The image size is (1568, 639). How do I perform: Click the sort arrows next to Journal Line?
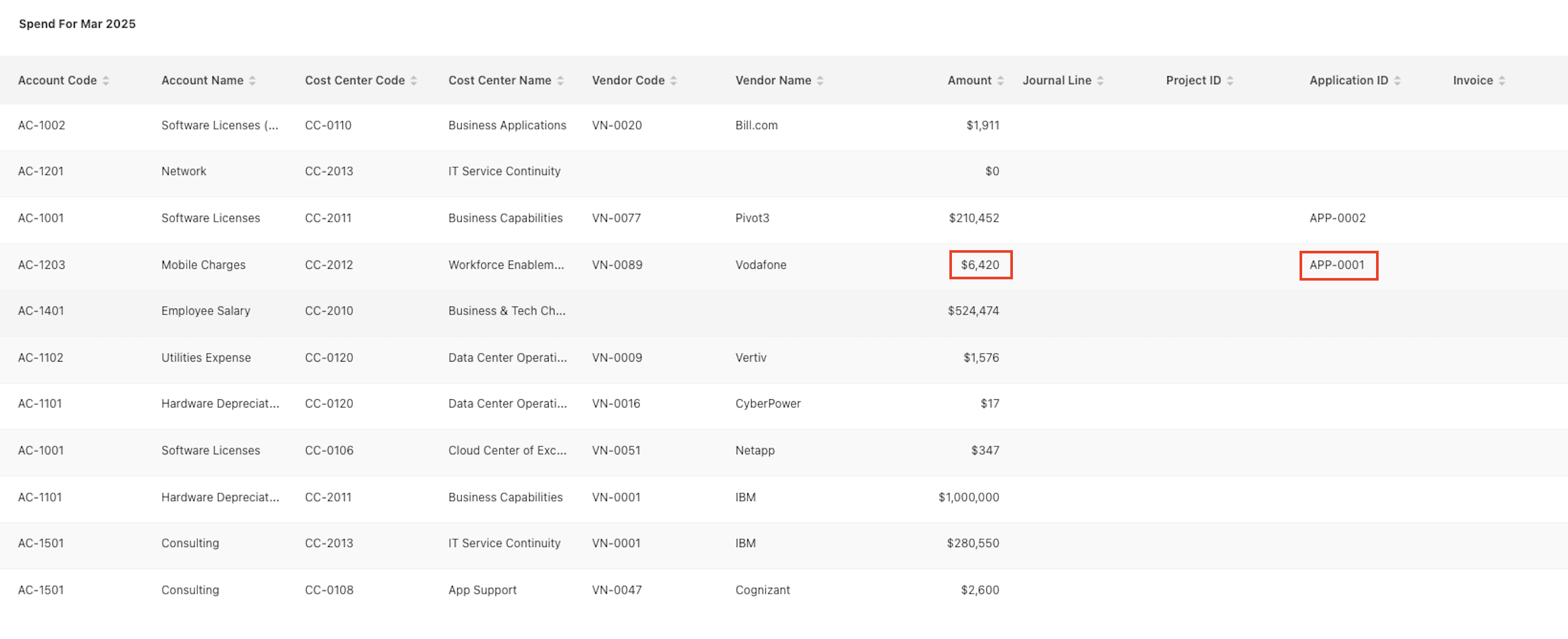pyautogui.click(x=1100, y=80)
